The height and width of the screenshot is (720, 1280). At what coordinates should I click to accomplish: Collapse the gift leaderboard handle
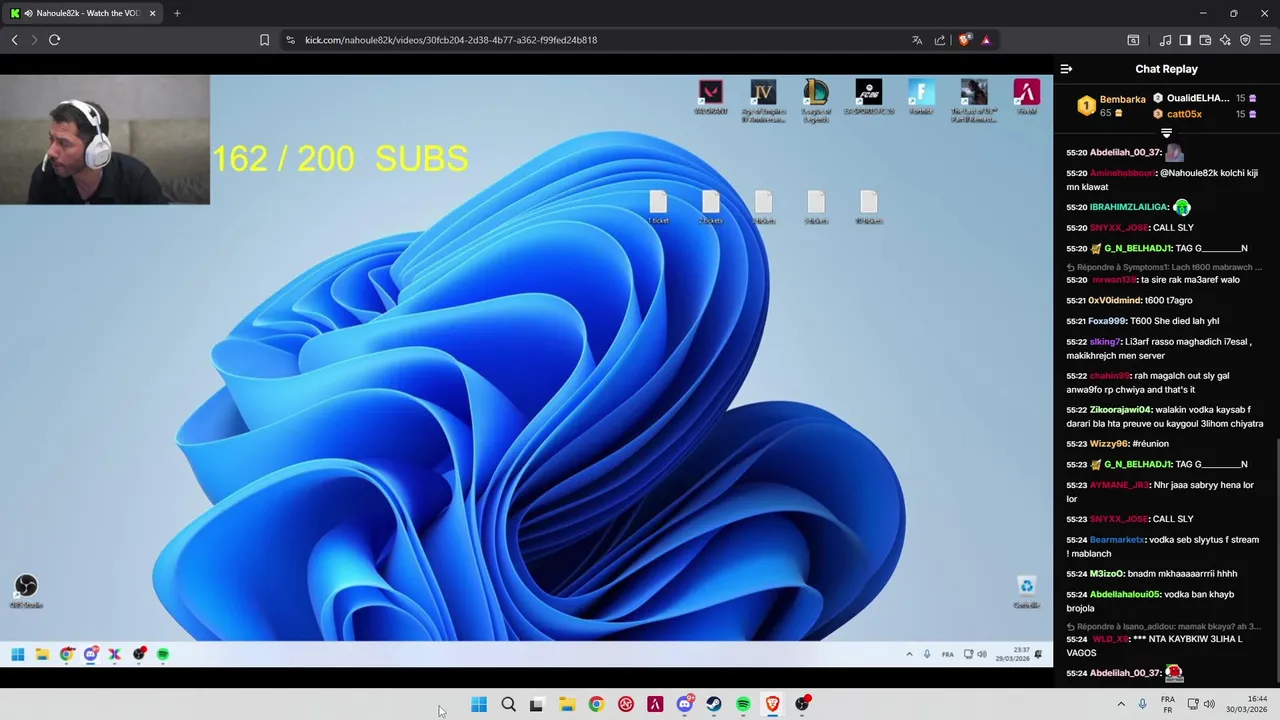click(x=1166, y=133)
